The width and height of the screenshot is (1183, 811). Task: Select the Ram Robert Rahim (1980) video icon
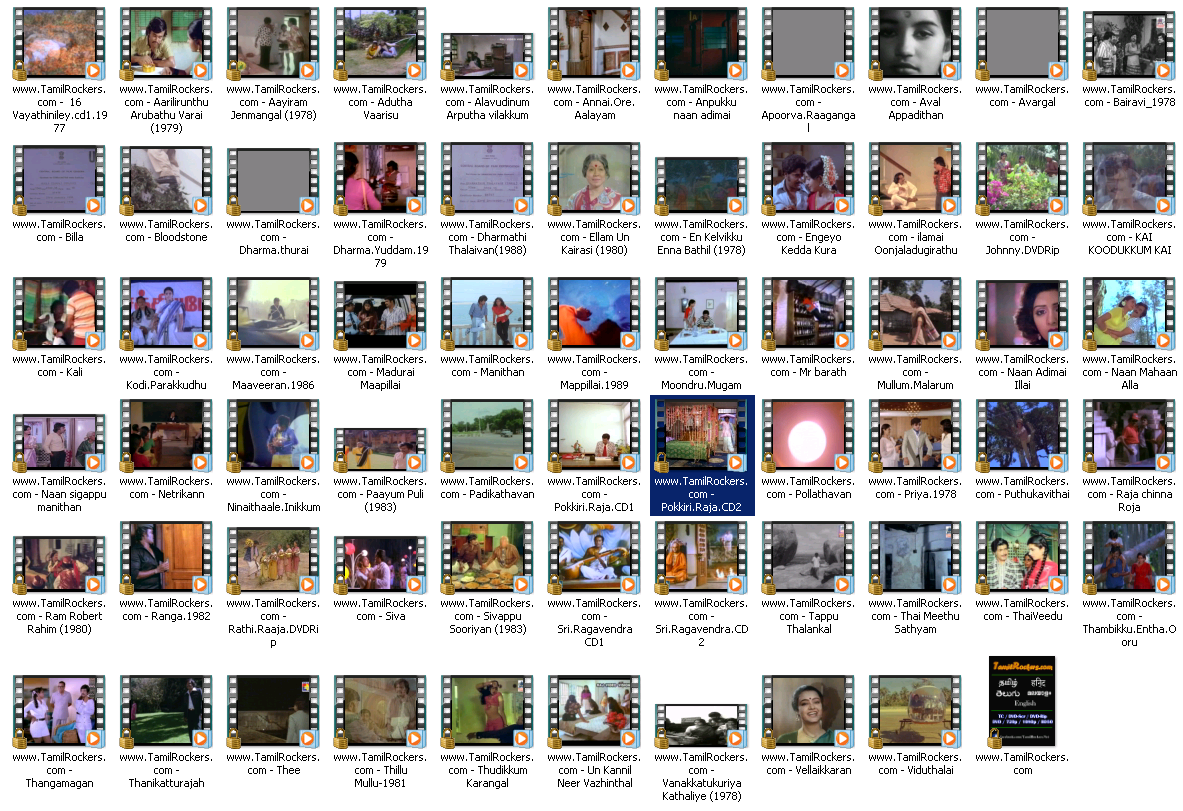tap(59, 565)
